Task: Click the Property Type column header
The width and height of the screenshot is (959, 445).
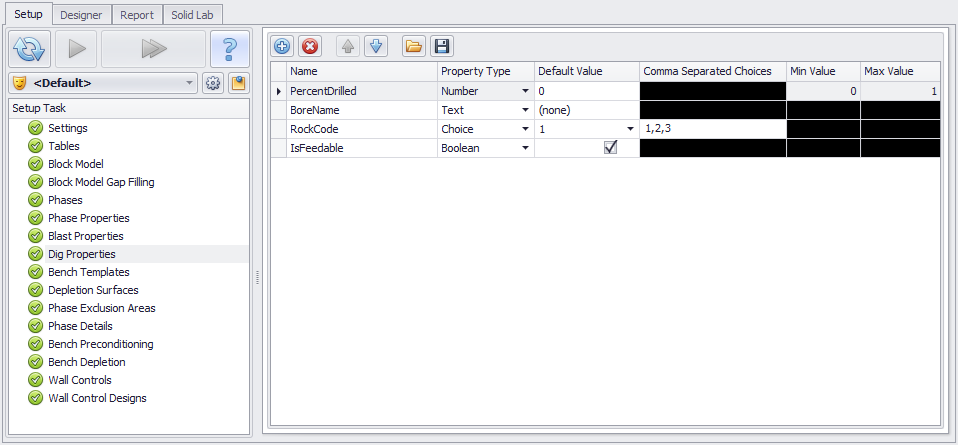Action: pos(486,72)
